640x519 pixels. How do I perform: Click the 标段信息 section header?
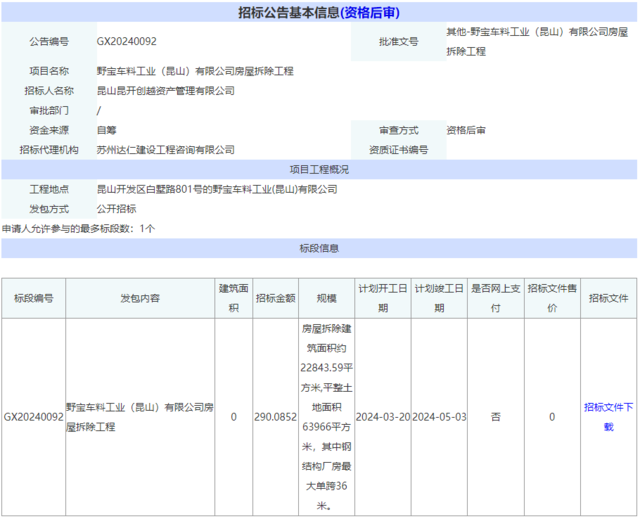click(319, 248)
